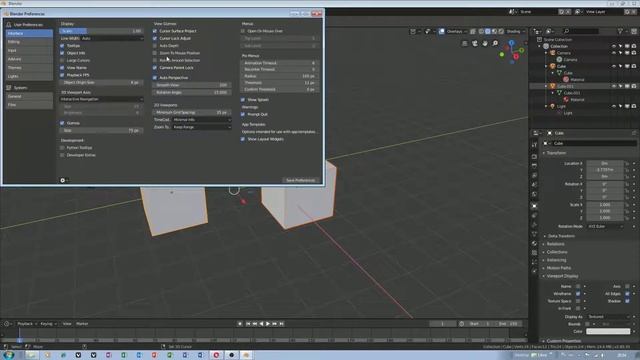Click the Display Scale slider
Screen dimensions: 640x360
(x=101, y=31)
